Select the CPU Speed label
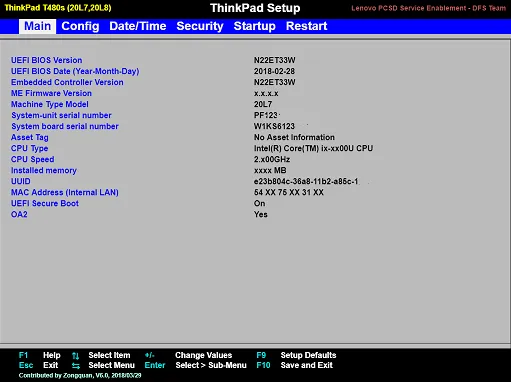Image resolution: width=511 pixels, height=382 pixels. pyautogui.click(x=33, y=159)
